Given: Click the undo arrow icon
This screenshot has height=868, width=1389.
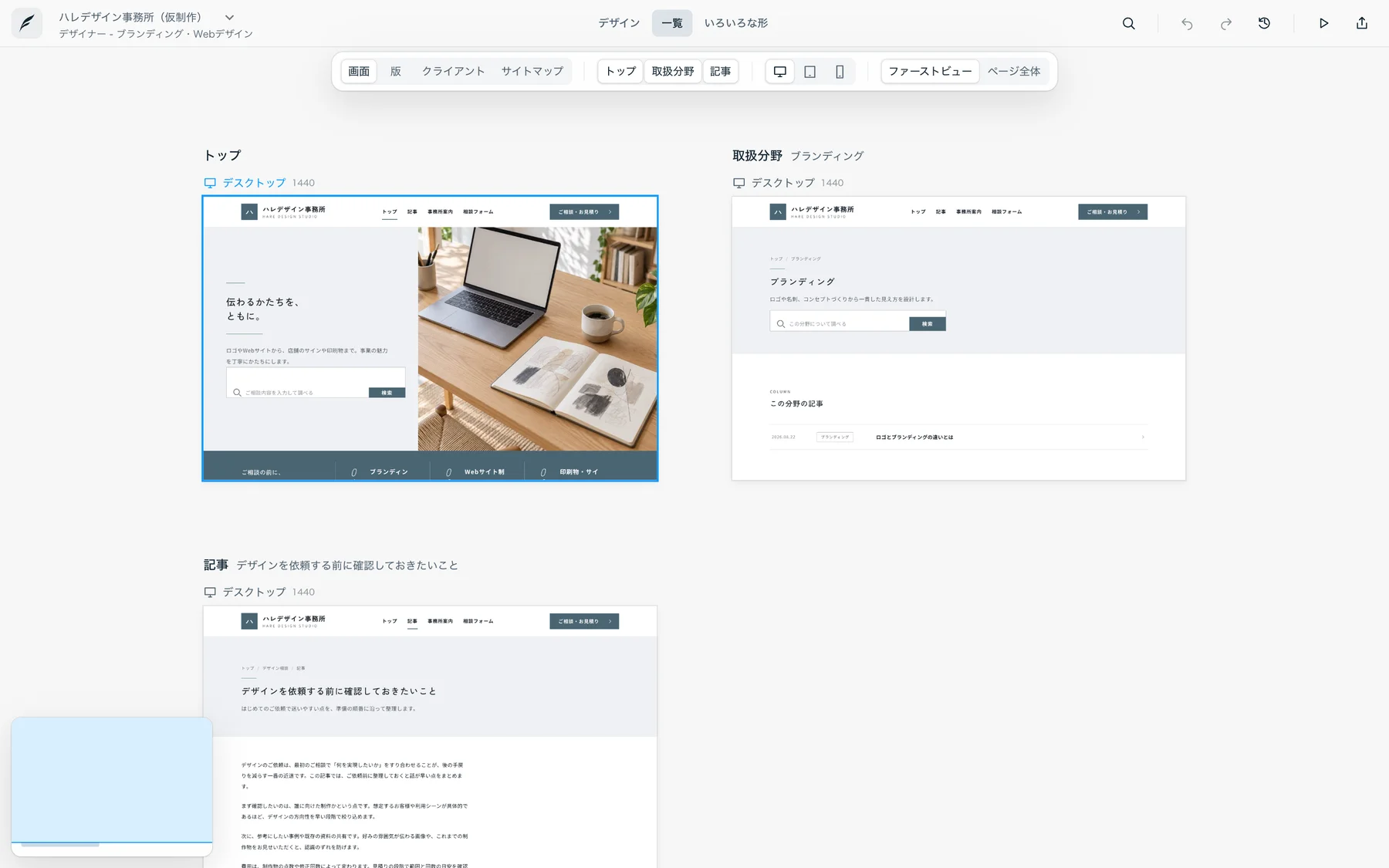Looking at the screenshot, I should point(1187,24).
